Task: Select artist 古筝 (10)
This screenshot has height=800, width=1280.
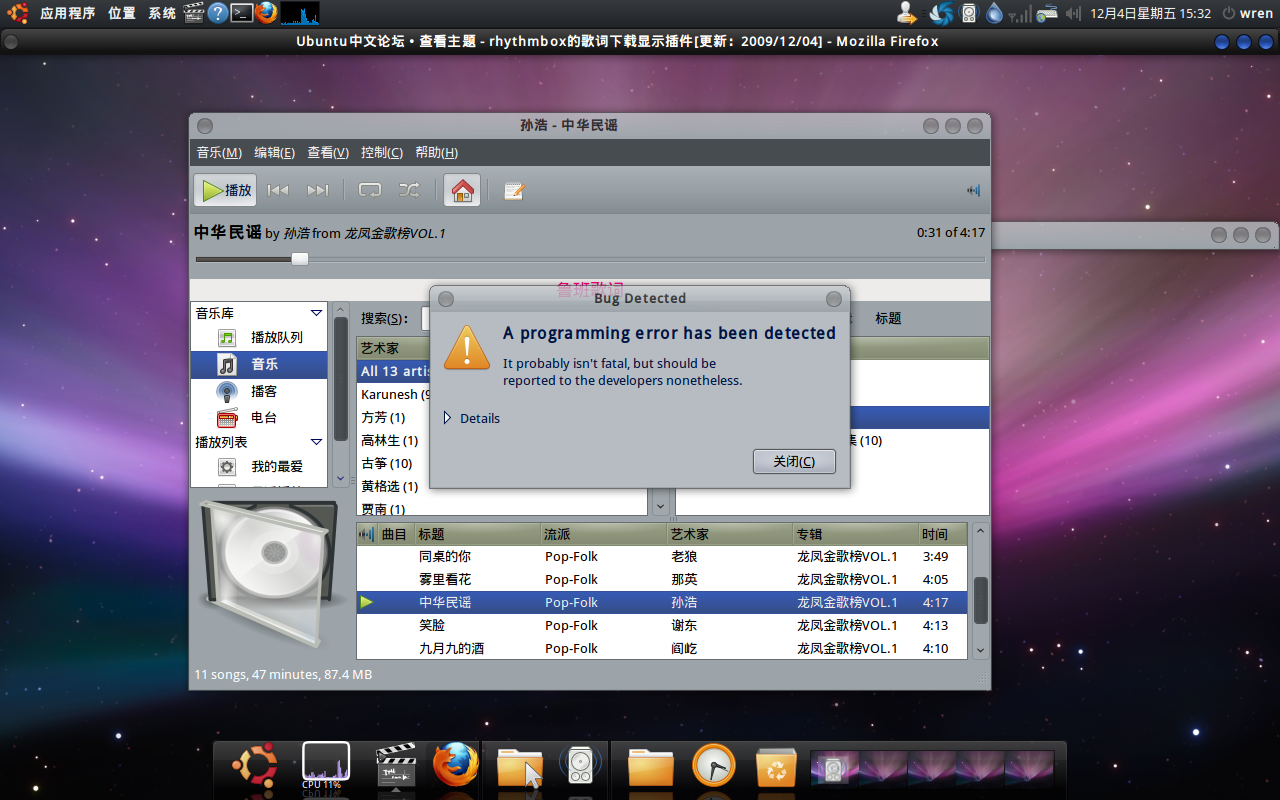Action: (394, 463)
